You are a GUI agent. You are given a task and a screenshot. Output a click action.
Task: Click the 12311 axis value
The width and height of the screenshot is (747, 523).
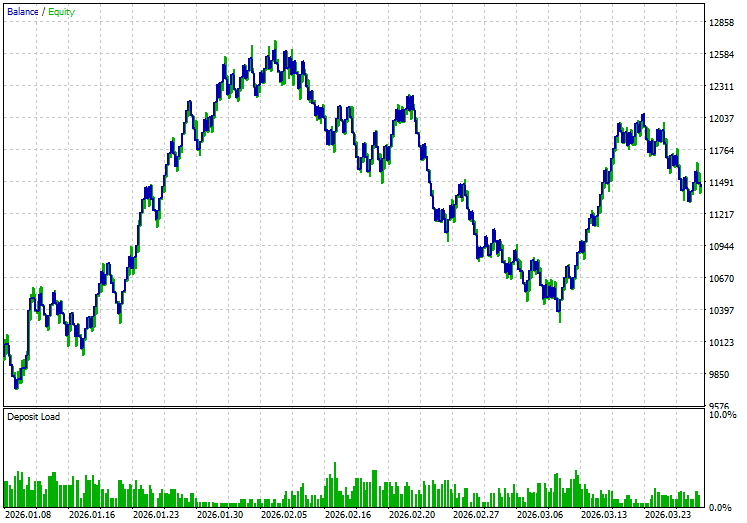point(721,86)
